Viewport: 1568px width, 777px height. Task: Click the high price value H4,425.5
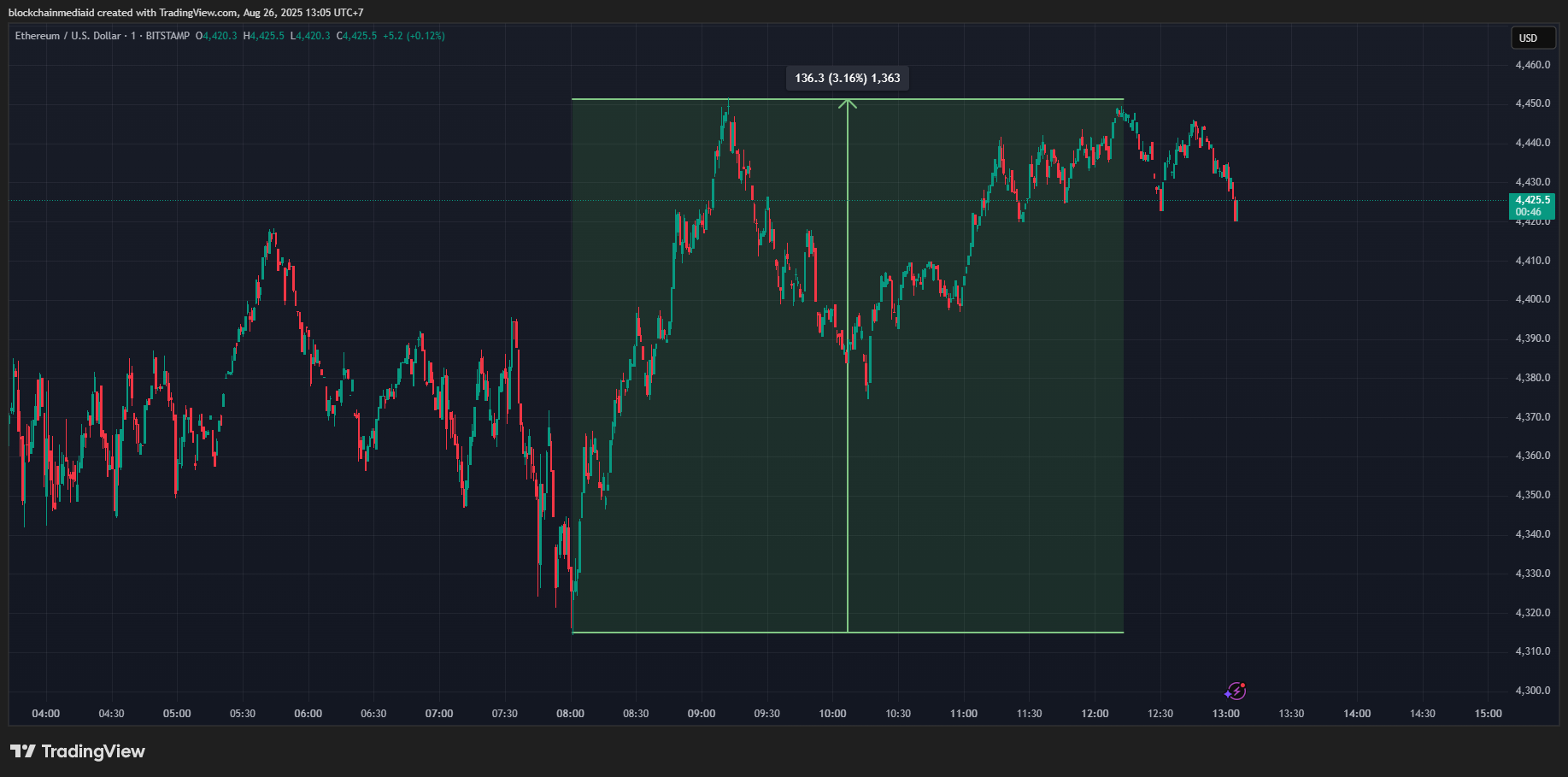[x=263, y=36]
